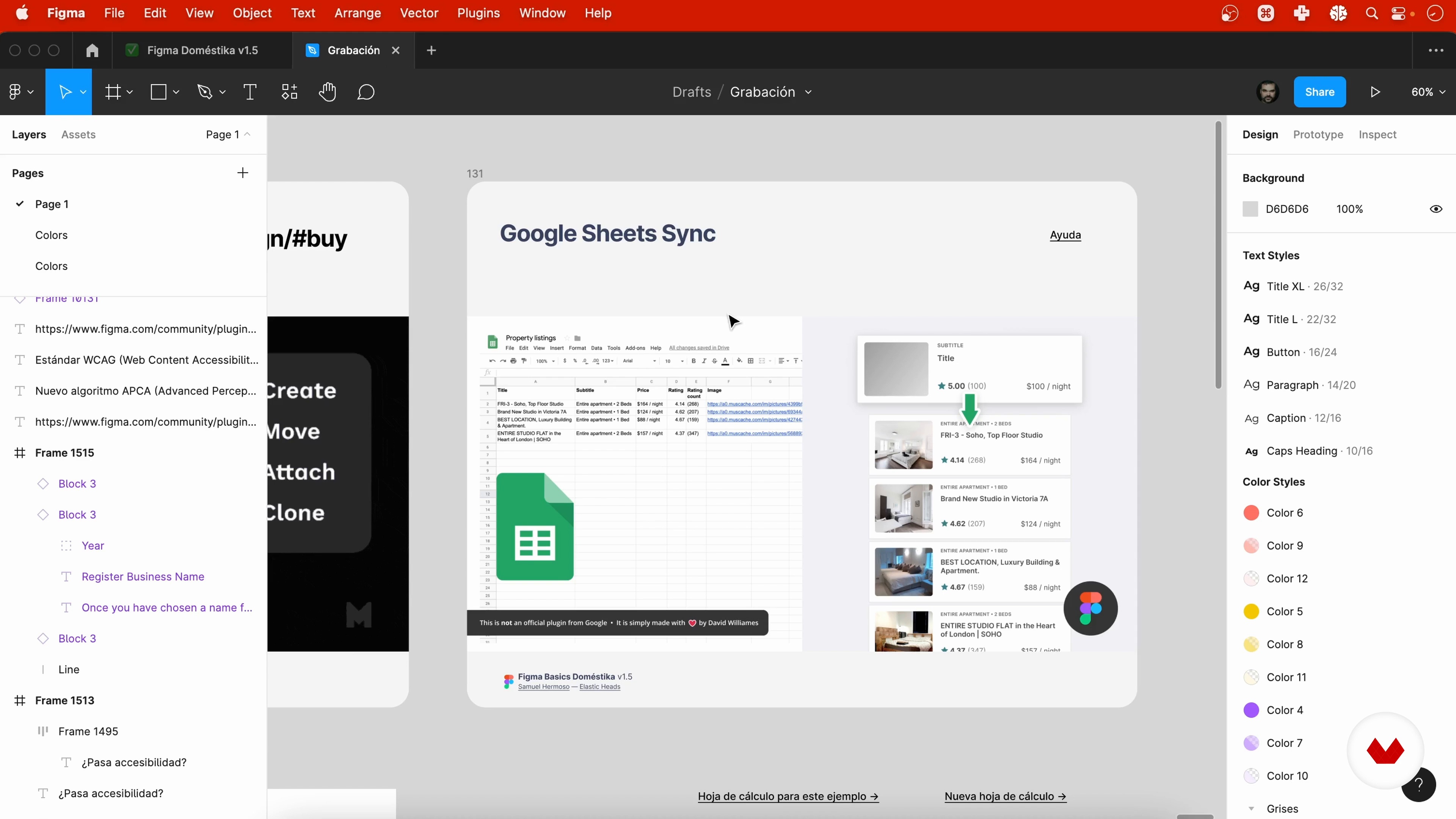Open the Arrange menu

(357, 13)
